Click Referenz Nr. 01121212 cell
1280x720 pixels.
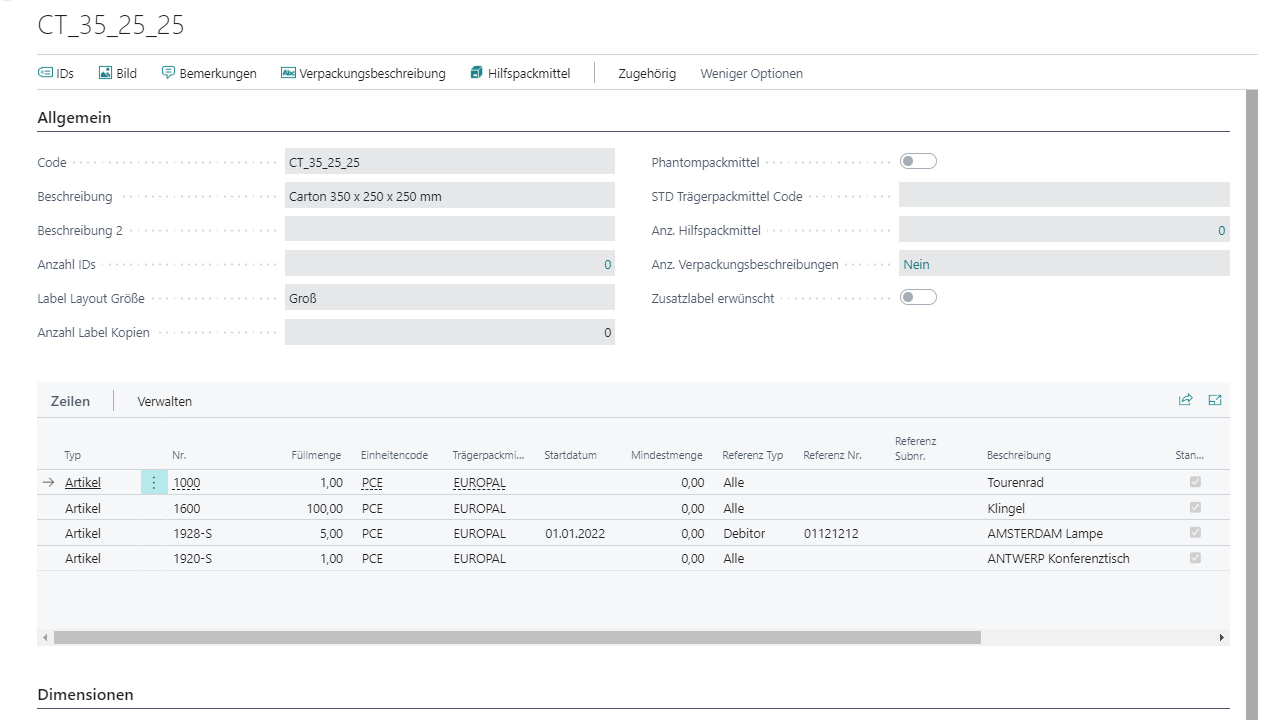(x=831, y=533)
